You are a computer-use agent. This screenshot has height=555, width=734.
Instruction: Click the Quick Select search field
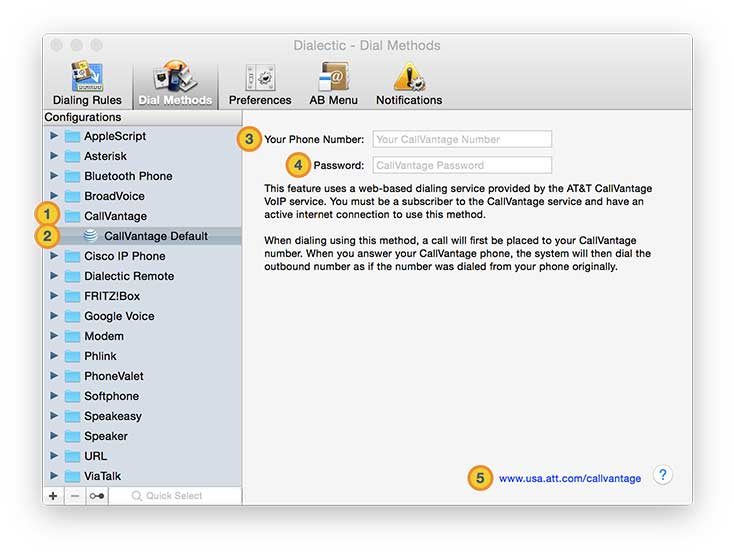point(175,496)
